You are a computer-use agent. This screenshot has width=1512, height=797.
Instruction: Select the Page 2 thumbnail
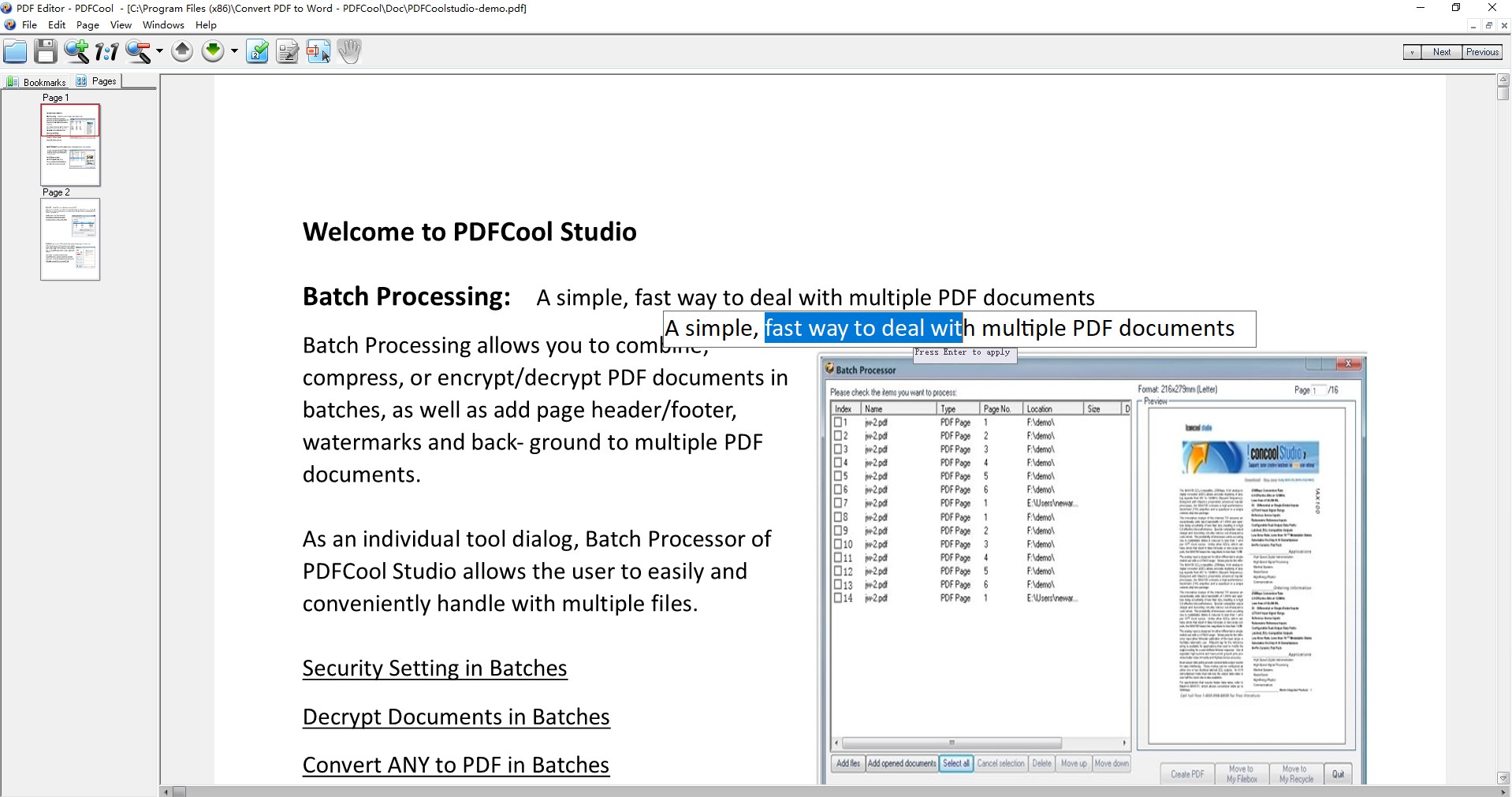(70, 240)
